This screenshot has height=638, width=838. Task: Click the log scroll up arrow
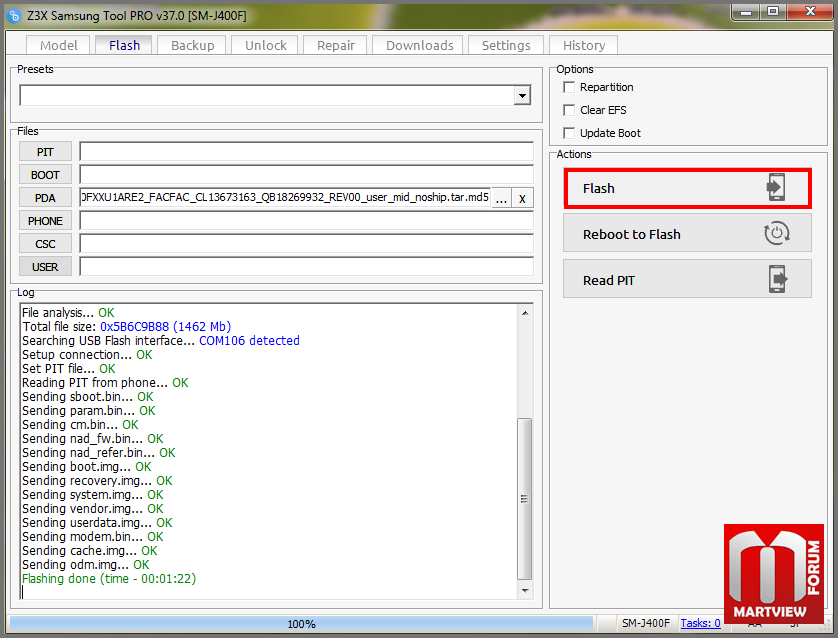(525, 313)
